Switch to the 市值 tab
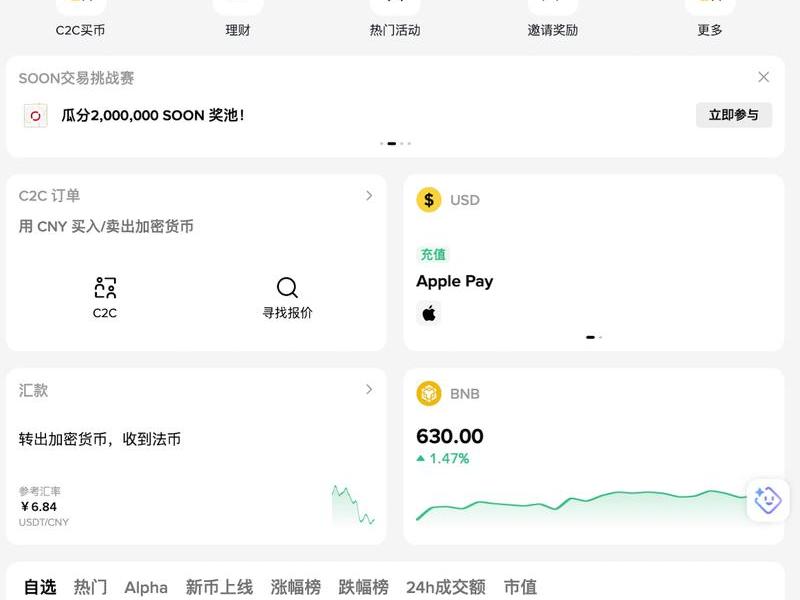This screenshot has width=800, height=600. click(520, 587)
